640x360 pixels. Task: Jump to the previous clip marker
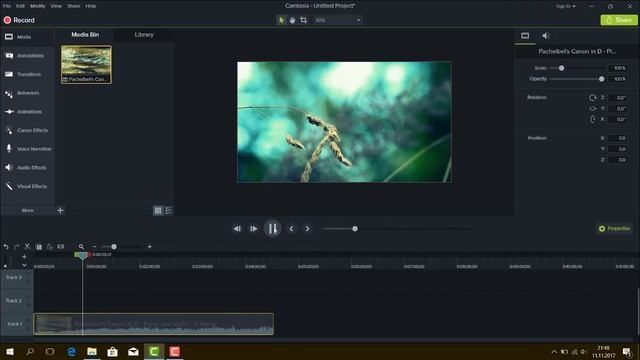(x=291, y=229)
